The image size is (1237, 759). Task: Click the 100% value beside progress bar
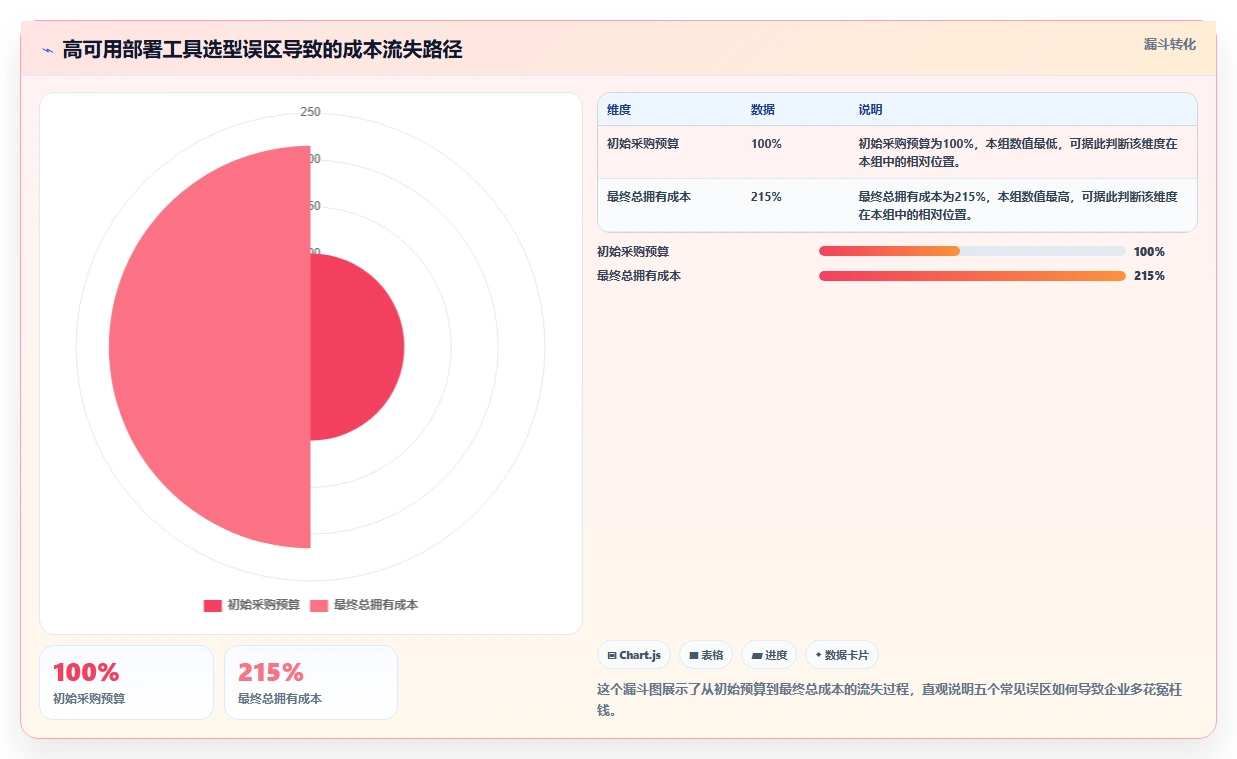click(x=1149, y=252)
